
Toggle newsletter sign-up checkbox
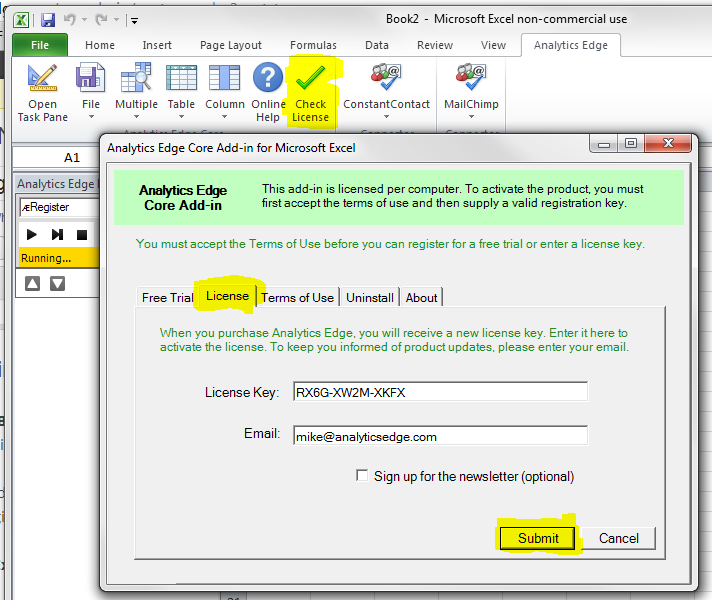[x=362, y=476]
